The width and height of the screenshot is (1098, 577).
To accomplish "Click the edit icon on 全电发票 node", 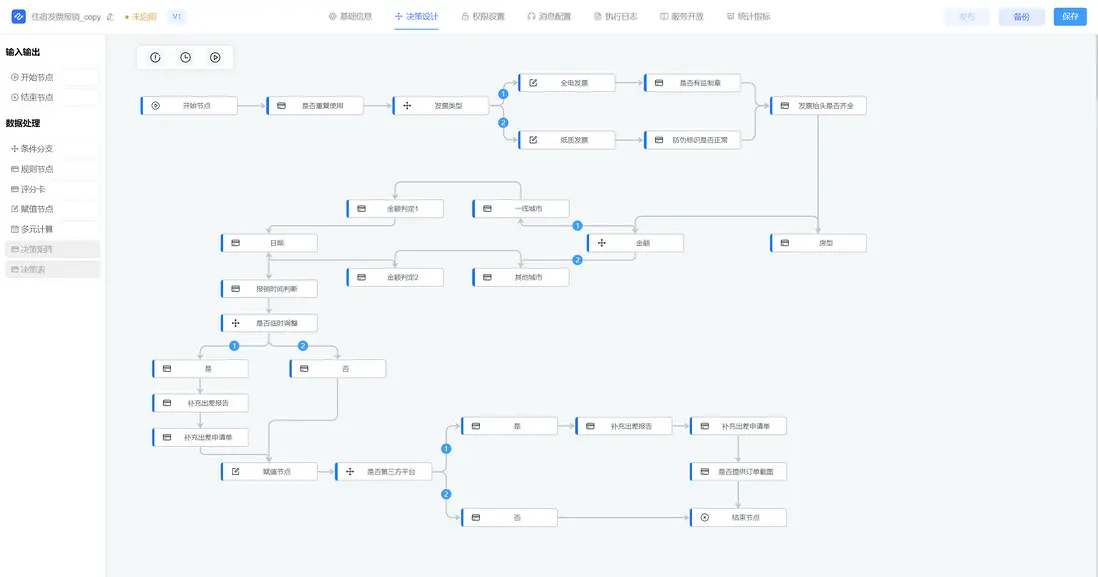I will (533, 83).
